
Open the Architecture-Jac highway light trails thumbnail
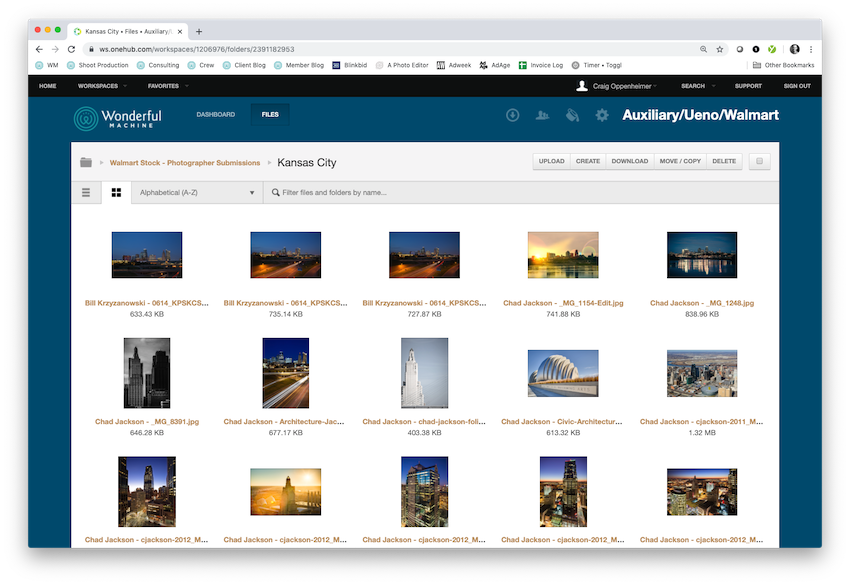click(x=286, y=373)
